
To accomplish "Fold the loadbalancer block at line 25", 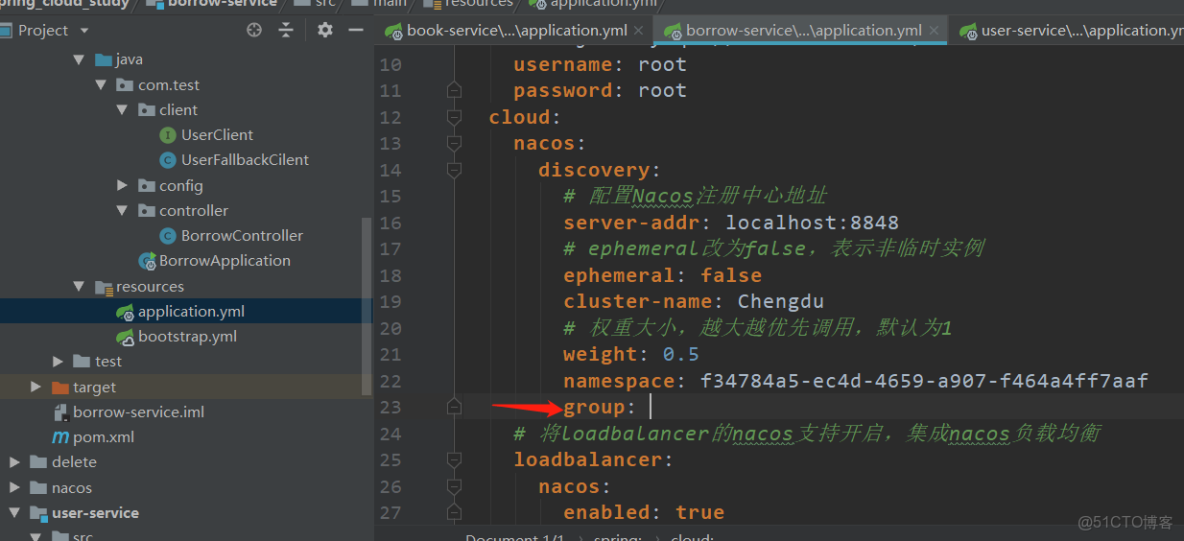I will [x=454, y=460].
